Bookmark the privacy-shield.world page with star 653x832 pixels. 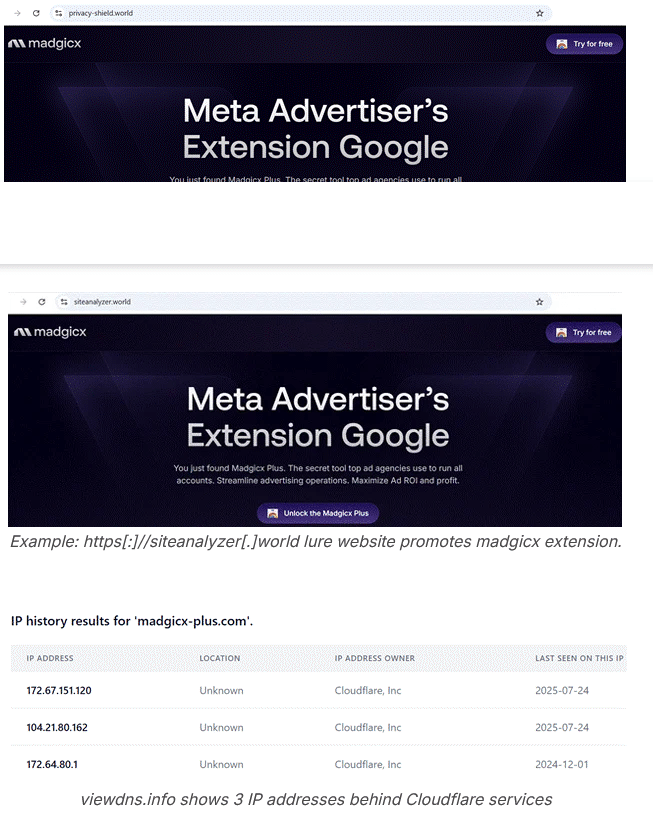tap(540, 13)
